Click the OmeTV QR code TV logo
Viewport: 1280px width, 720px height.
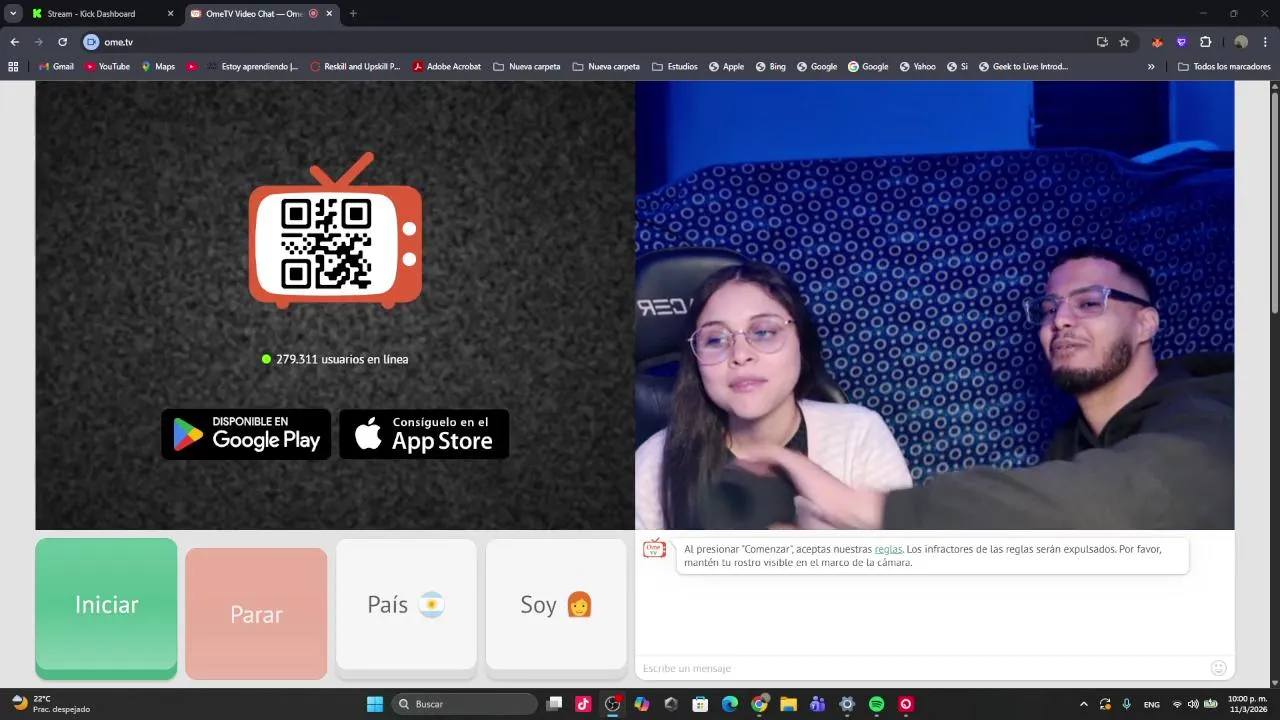(x=335, y=231)
